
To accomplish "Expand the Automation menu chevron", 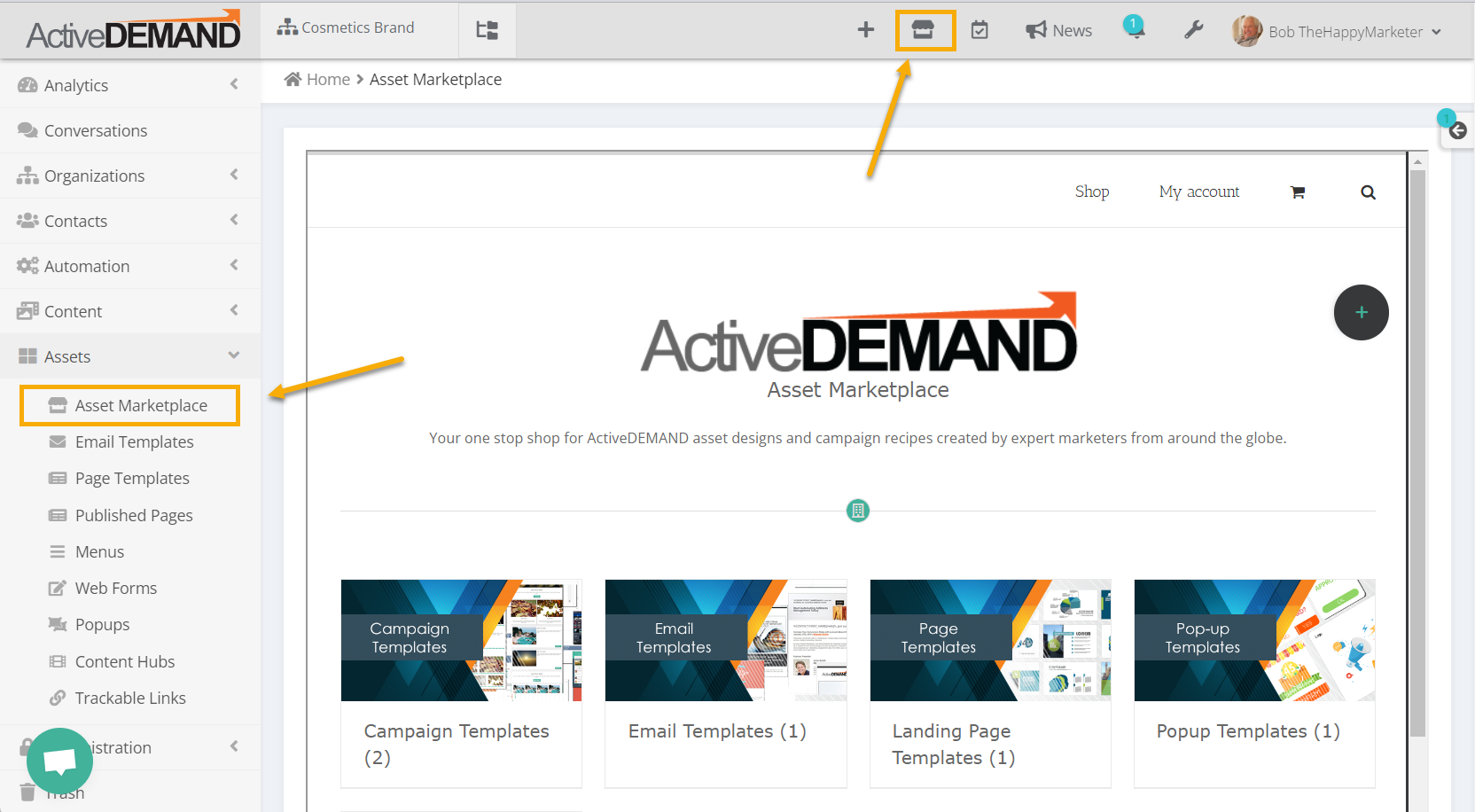I will click(x=234, y=265).
